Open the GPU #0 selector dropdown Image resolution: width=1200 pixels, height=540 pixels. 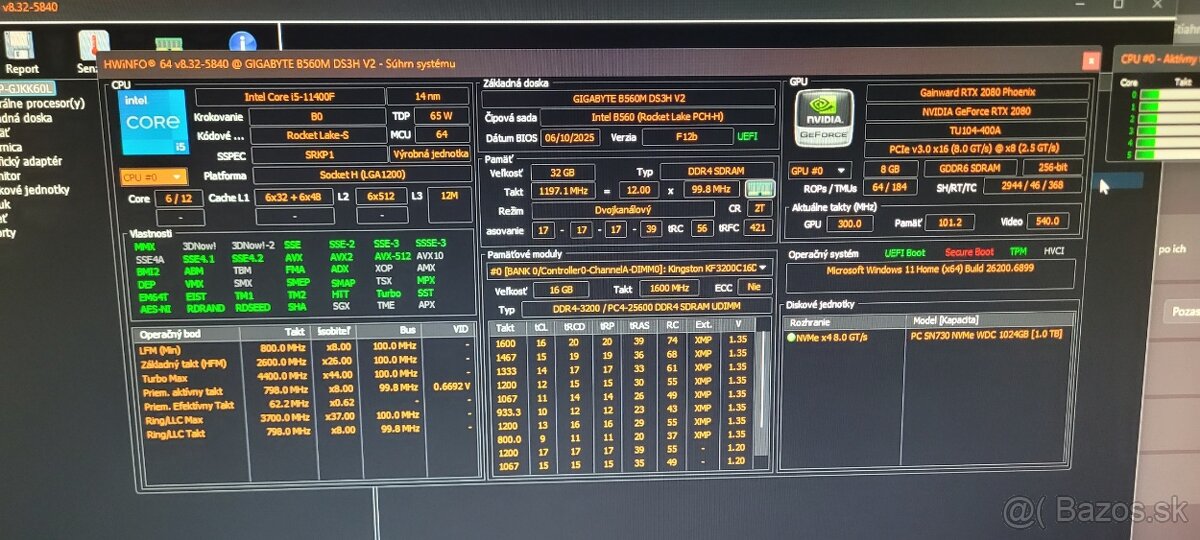click(819, 170)
